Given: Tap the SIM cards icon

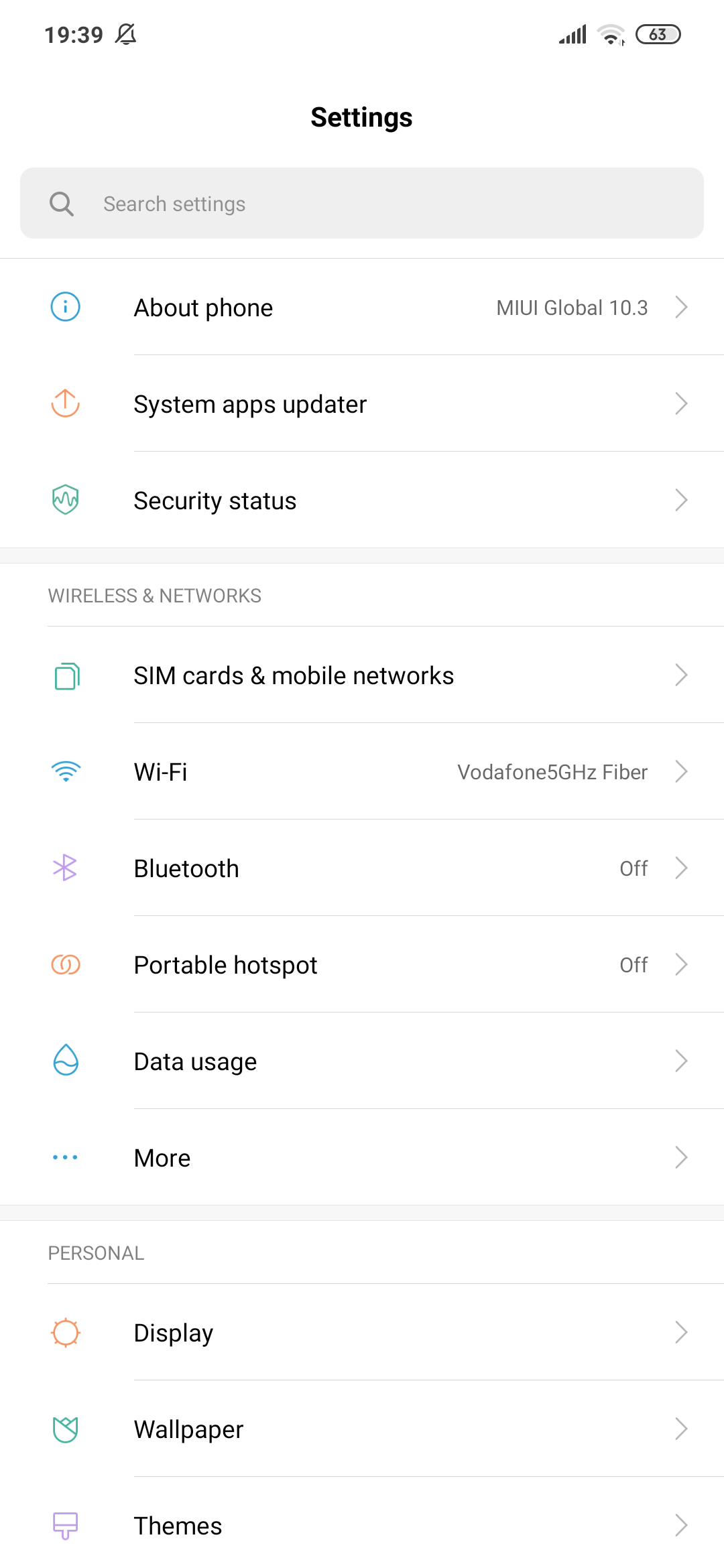Looking at the screenshot, I should tap(66, 675).
